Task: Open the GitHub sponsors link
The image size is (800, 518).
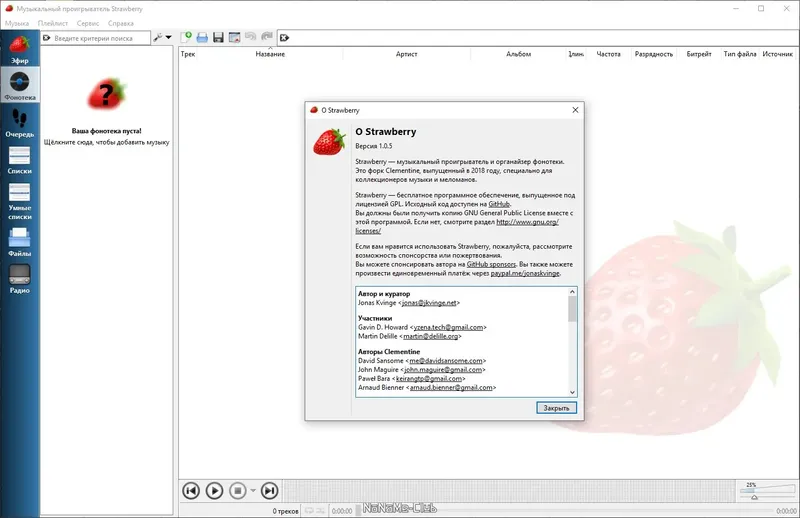Action: click(491, 264)
